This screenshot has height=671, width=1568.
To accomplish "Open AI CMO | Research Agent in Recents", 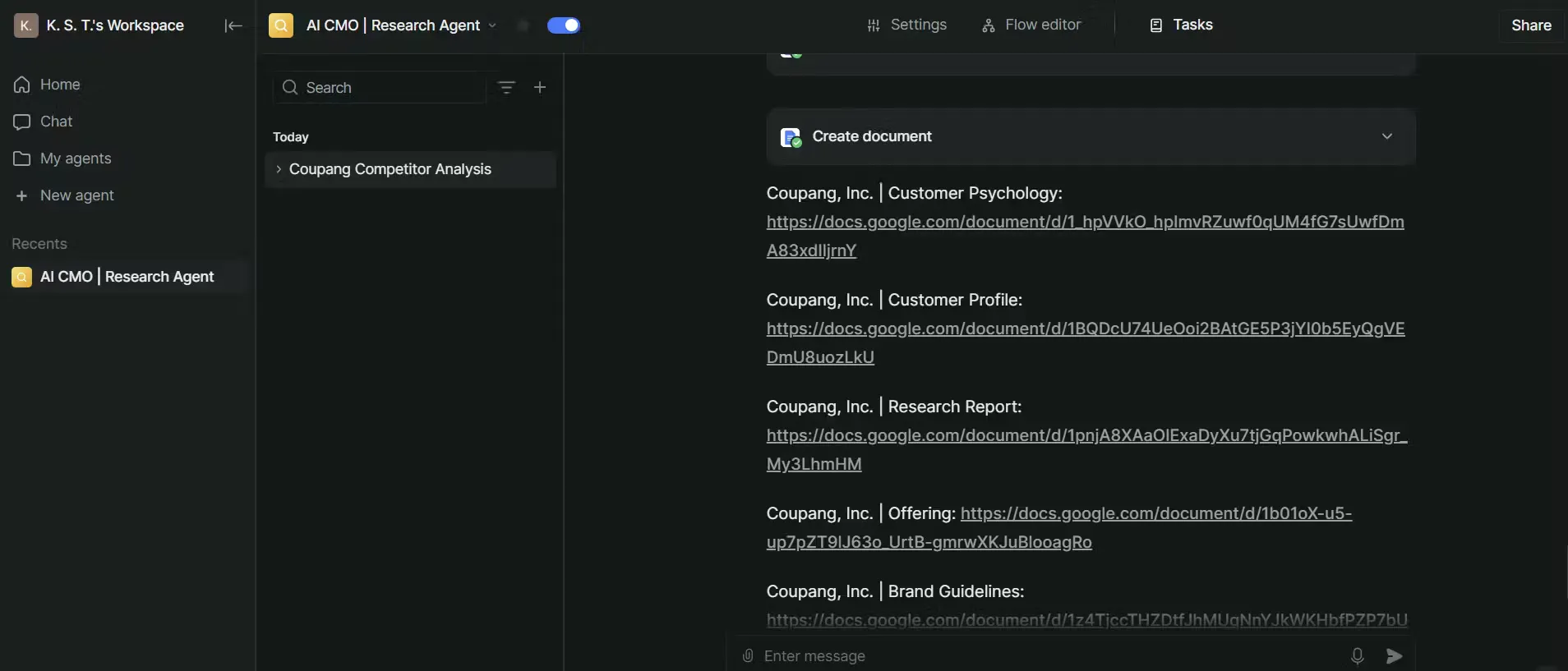I will pos(127,277).
